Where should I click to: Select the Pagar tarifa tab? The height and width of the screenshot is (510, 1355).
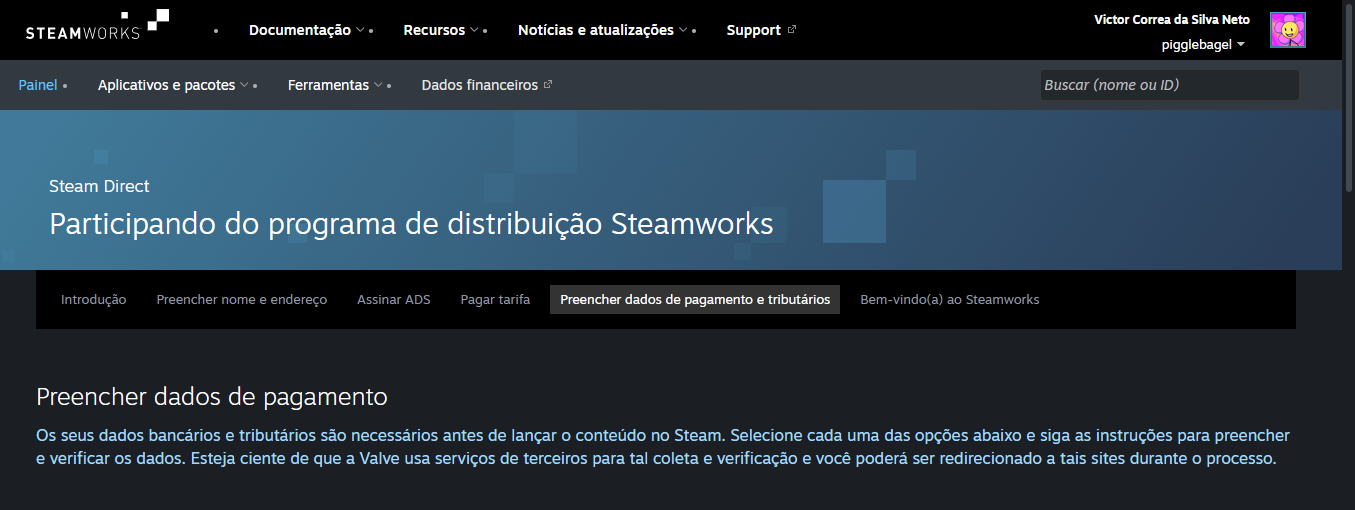pyautogui.click(x=495, y=299)
